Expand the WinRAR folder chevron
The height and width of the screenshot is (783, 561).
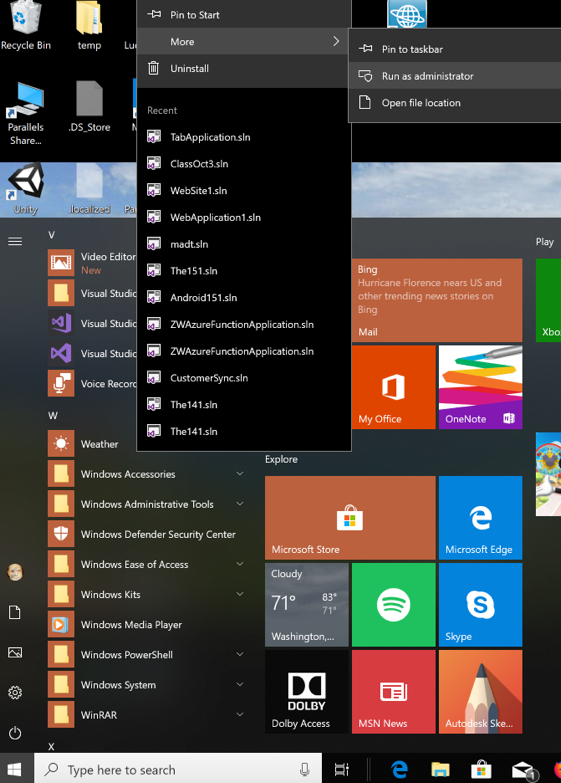coord(240,715)
